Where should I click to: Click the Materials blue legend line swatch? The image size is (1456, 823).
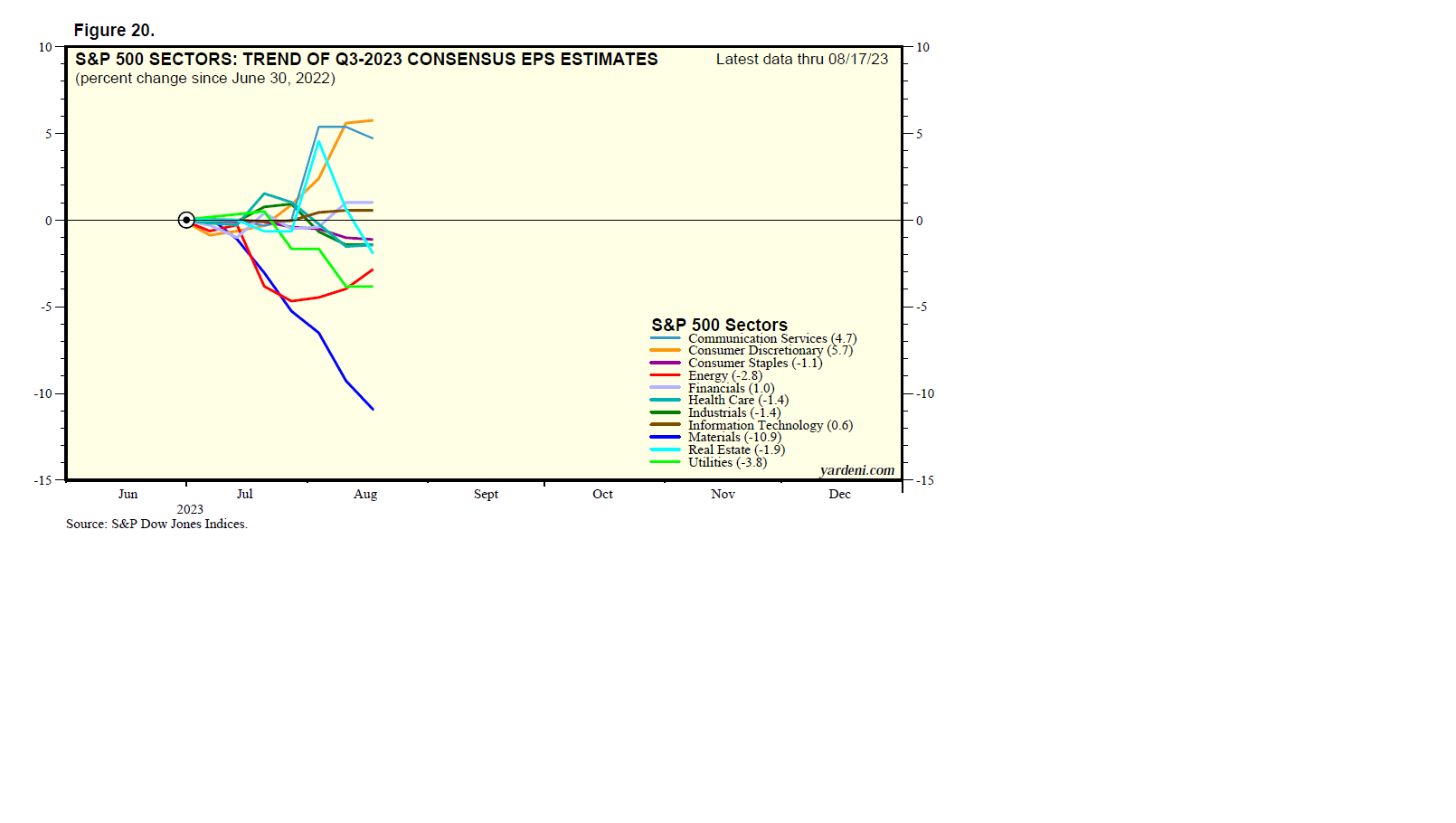[x=665, y=438]
